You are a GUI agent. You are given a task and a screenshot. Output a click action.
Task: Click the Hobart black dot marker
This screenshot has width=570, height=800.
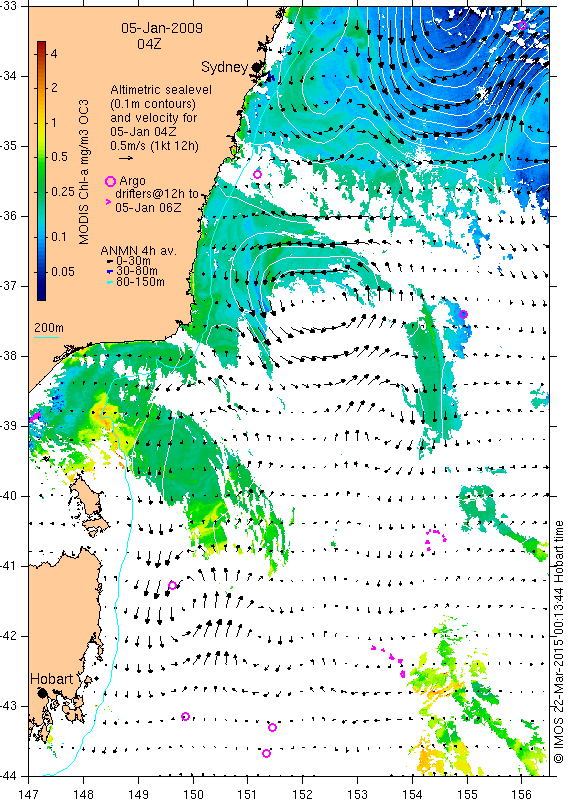pos(42,693)
